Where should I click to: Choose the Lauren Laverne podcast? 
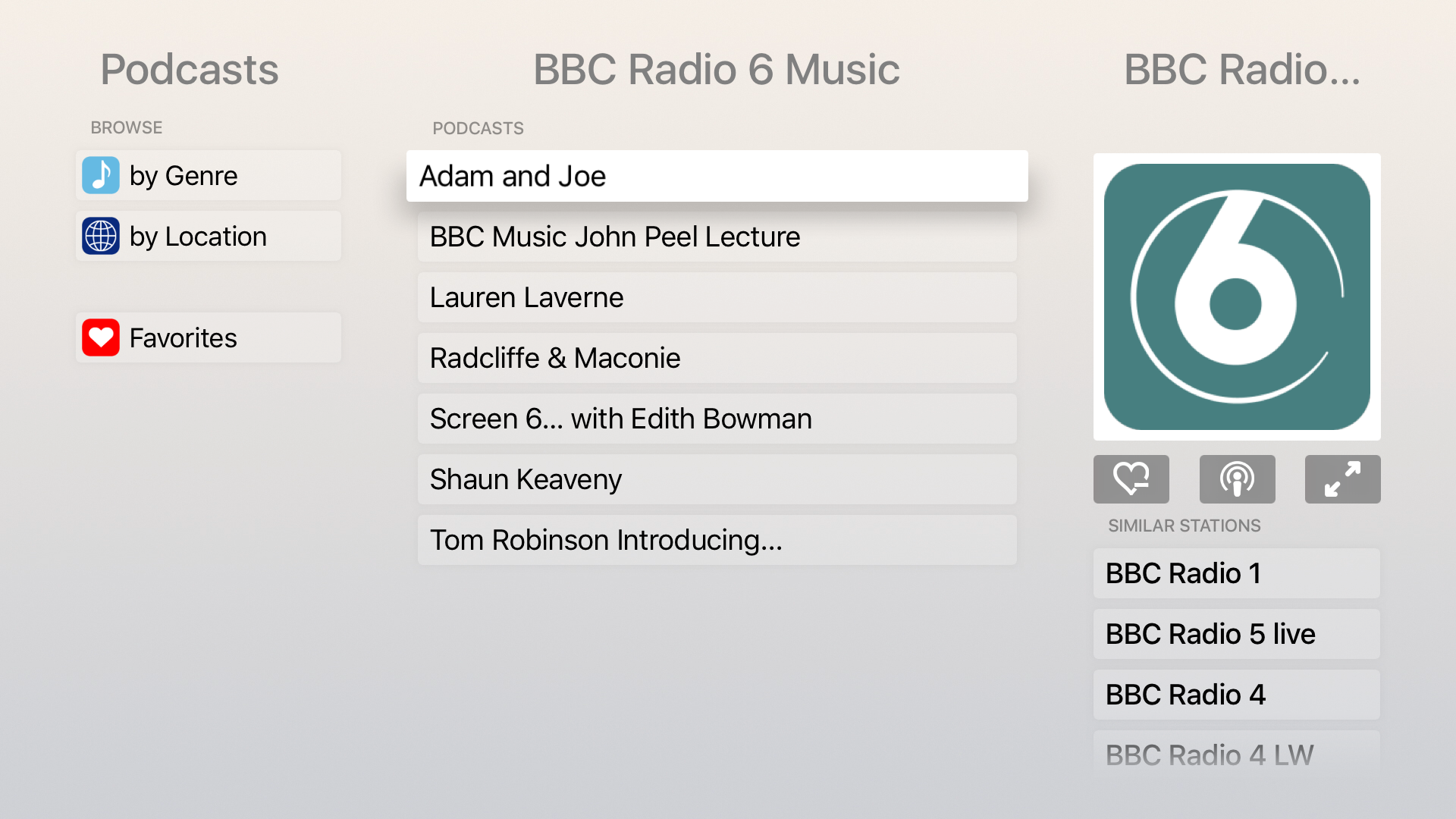pos(717,297)
